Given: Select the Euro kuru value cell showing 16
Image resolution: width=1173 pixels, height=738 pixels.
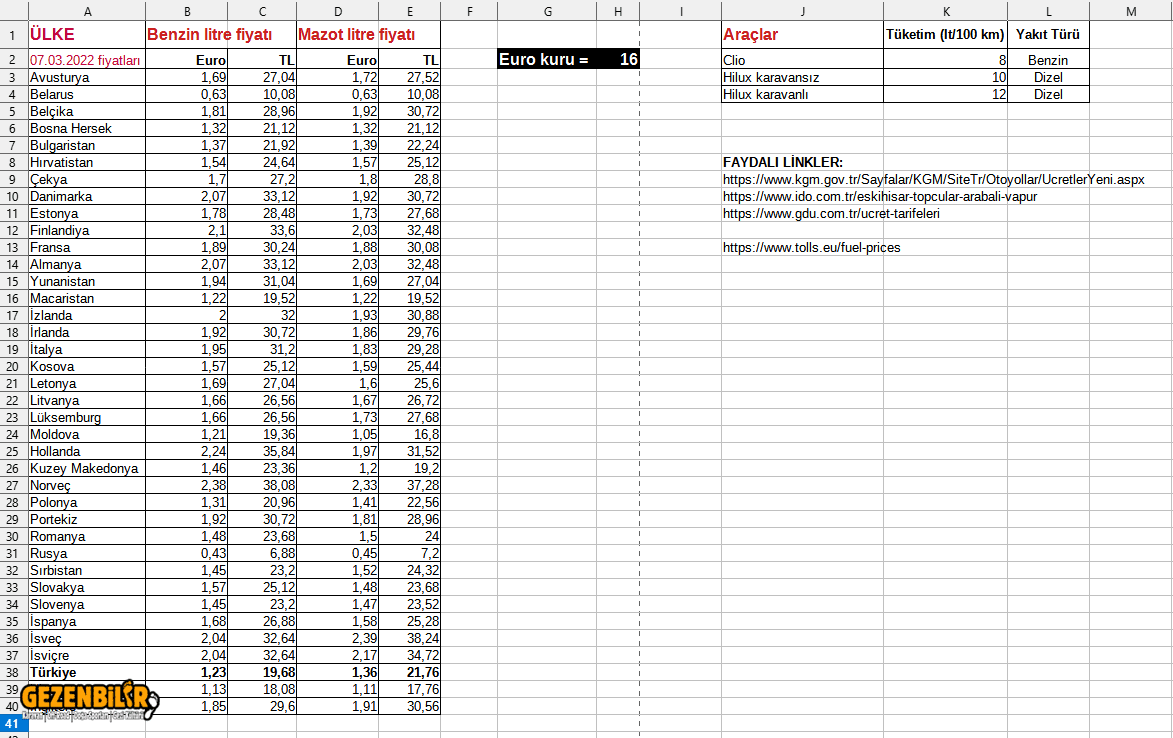Looking at the screenshot, I should (x=618, y=60).
